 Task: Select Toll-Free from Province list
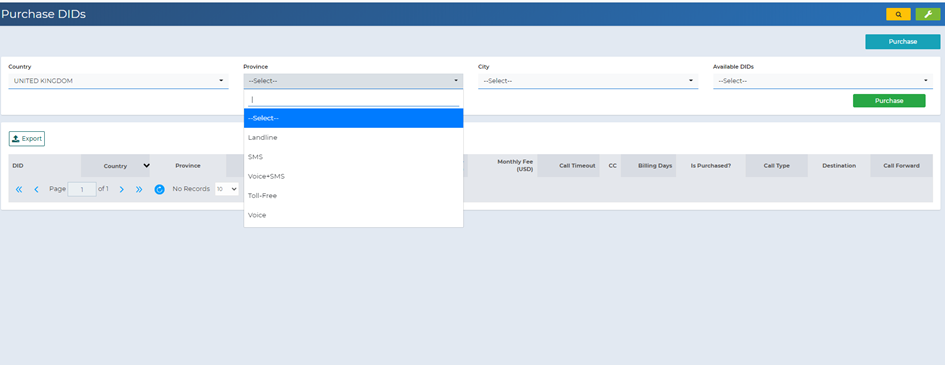(353, 196)
